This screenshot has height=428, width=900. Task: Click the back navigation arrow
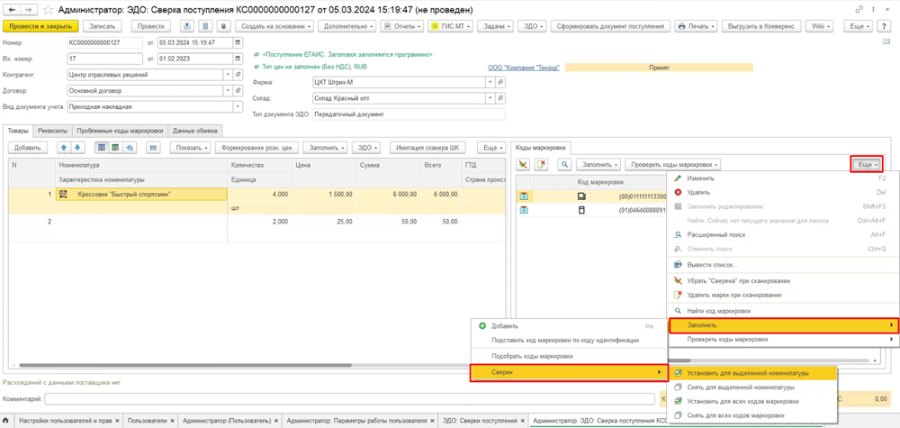click(x=11, y=10)
